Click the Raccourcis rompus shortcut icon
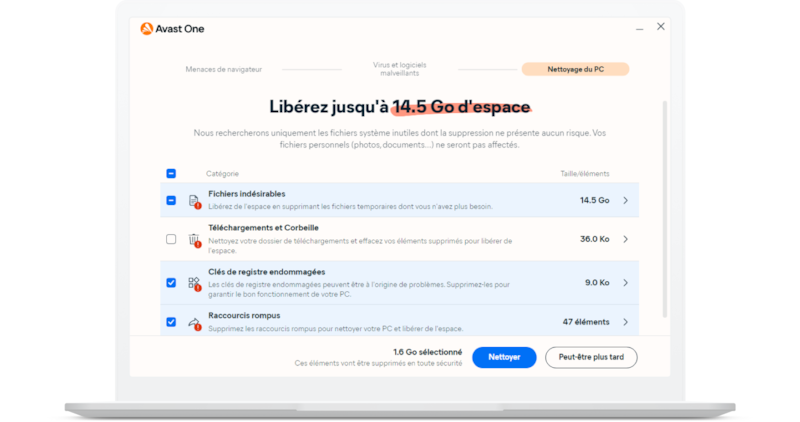This screenshot has width=800, height=422. click(x=193, y=322)
